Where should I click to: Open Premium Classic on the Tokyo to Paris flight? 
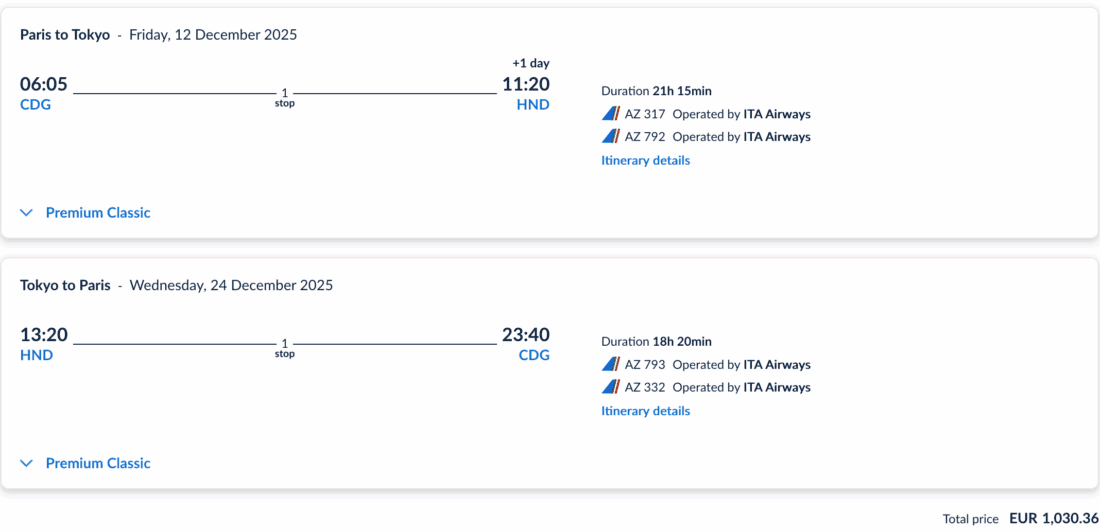98,463
